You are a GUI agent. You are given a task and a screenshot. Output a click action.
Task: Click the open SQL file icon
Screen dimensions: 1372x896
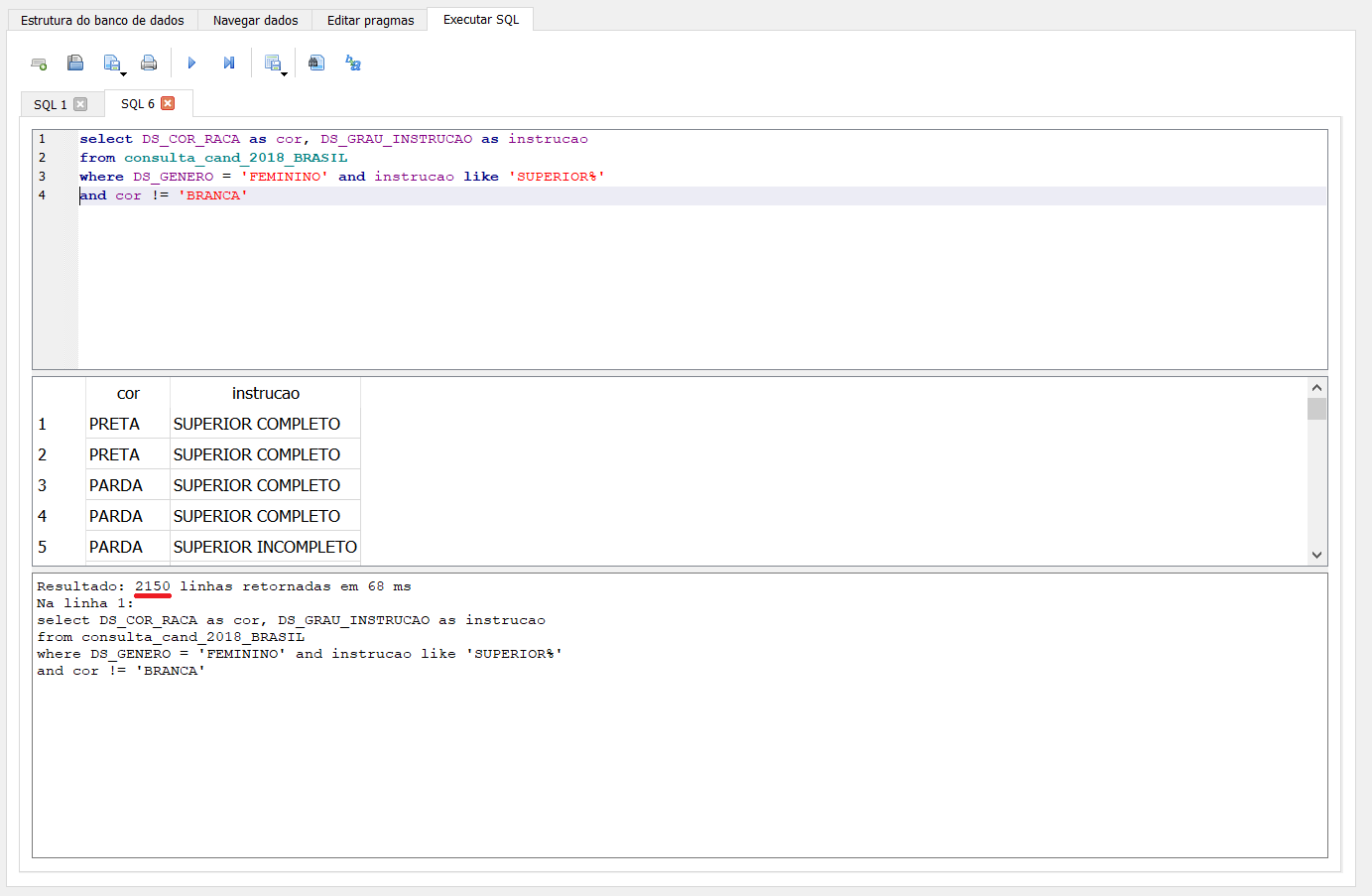[x=75, y=64]
